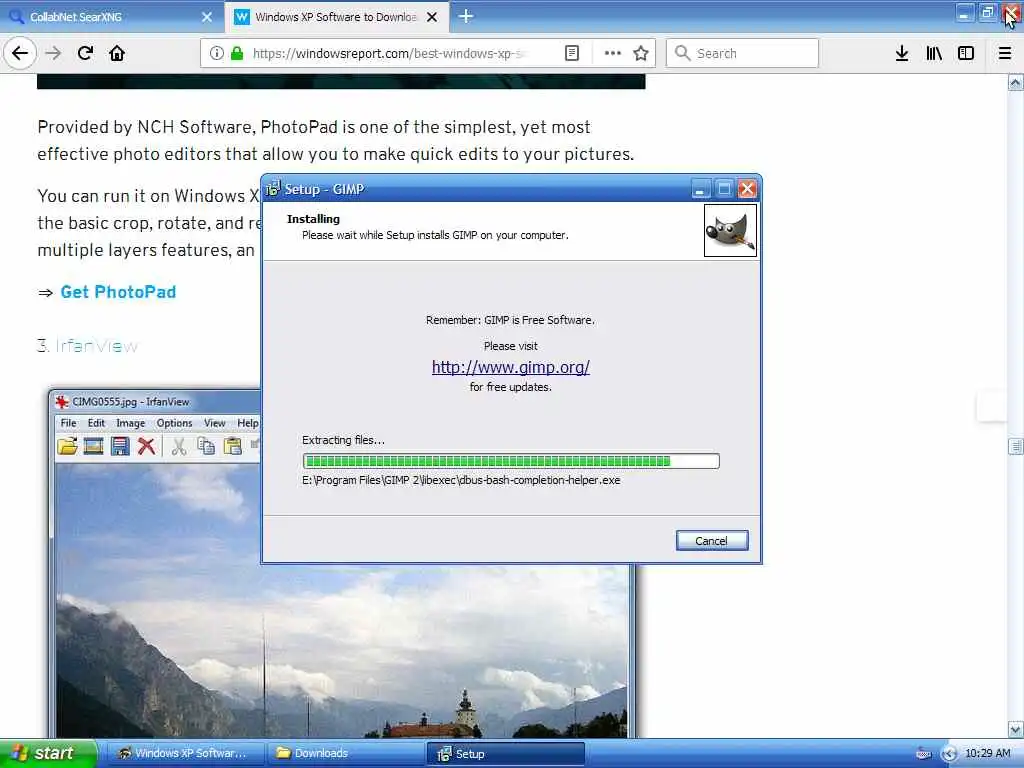Image resolution: width=1024 pixels, height=768 pixels.
Task: Open the browser home page
Action: pos(117,53)
